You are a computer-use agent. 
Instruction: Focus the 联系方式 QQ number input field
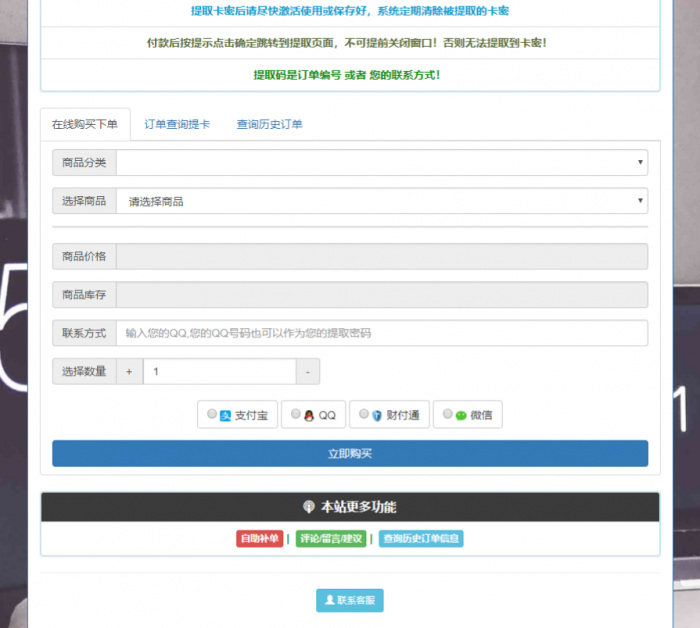point(381,333)
